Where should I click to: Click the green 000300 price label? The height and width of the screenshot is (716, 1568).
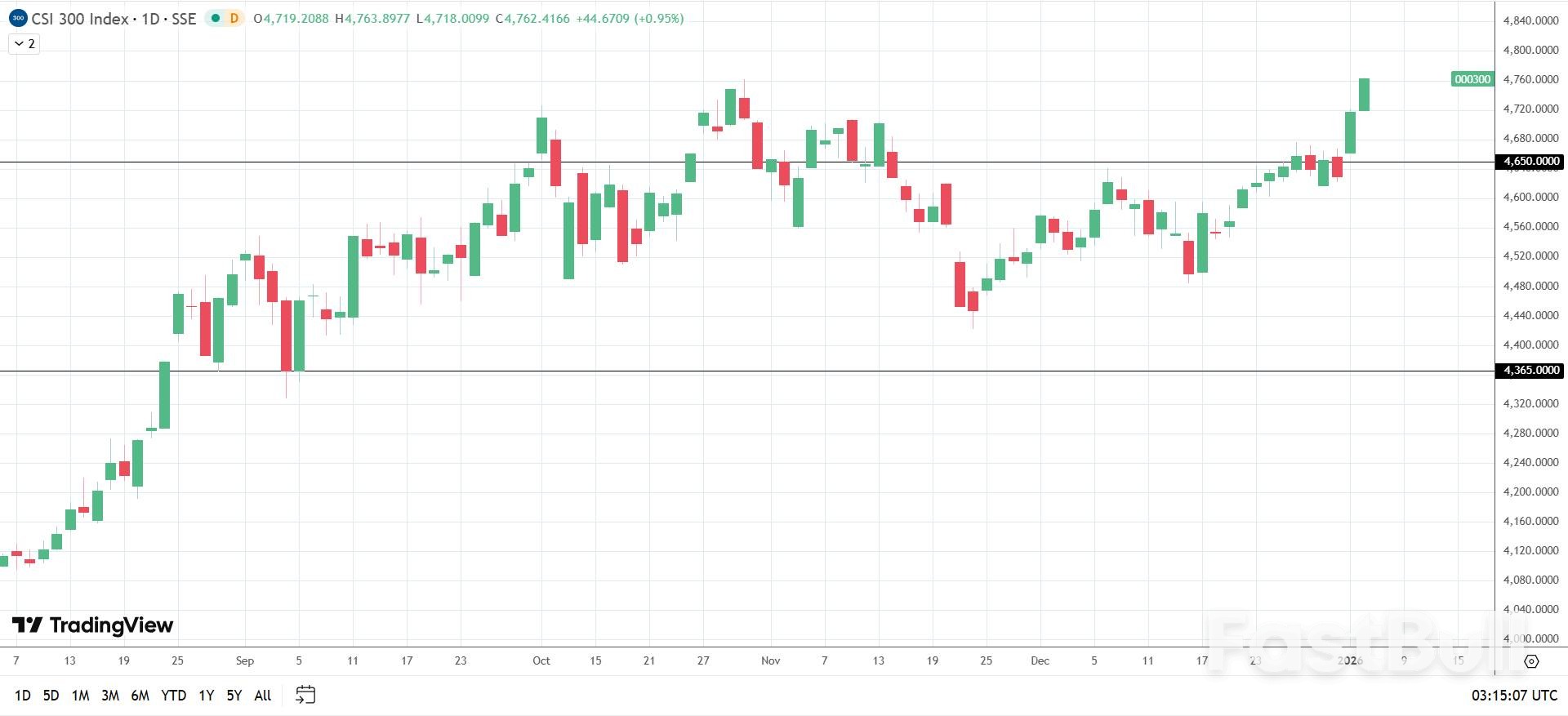tap(1472, 79)
